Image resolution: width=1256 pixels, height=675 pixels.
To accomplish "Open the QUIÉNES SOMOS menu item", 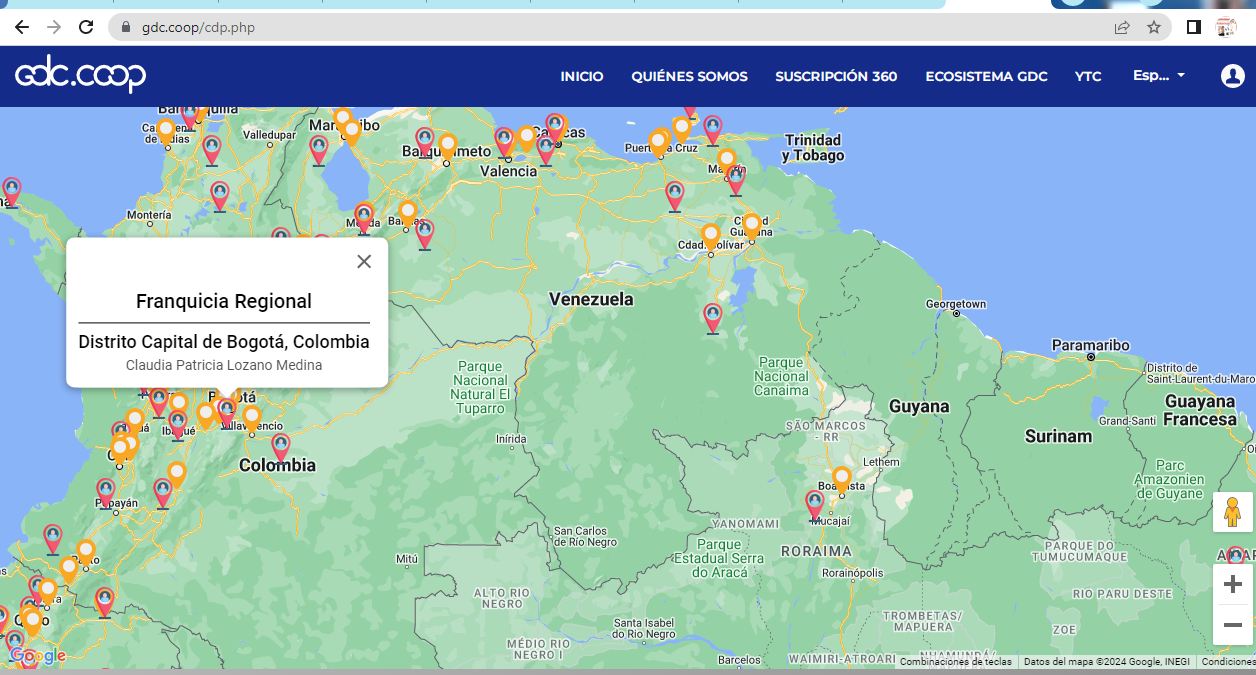I will coord(689,76).
